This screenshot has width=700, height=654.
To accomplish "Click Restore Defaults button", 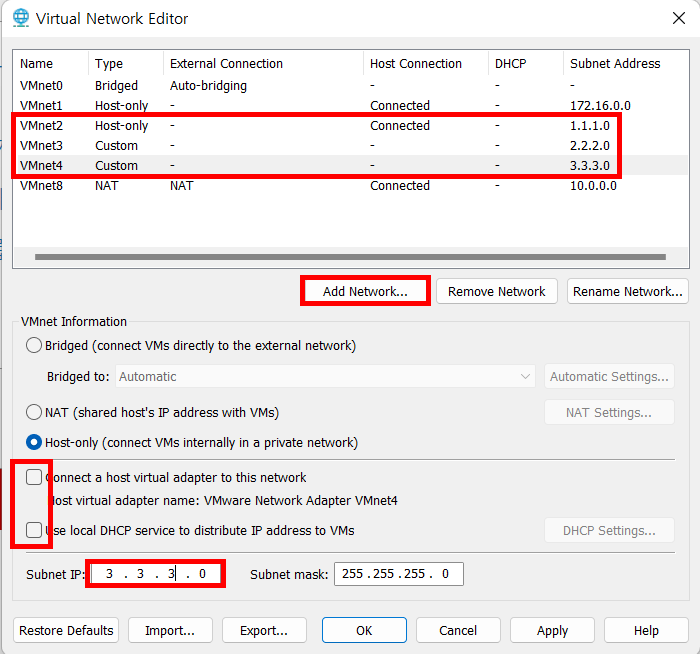I will tap(66, 630).
